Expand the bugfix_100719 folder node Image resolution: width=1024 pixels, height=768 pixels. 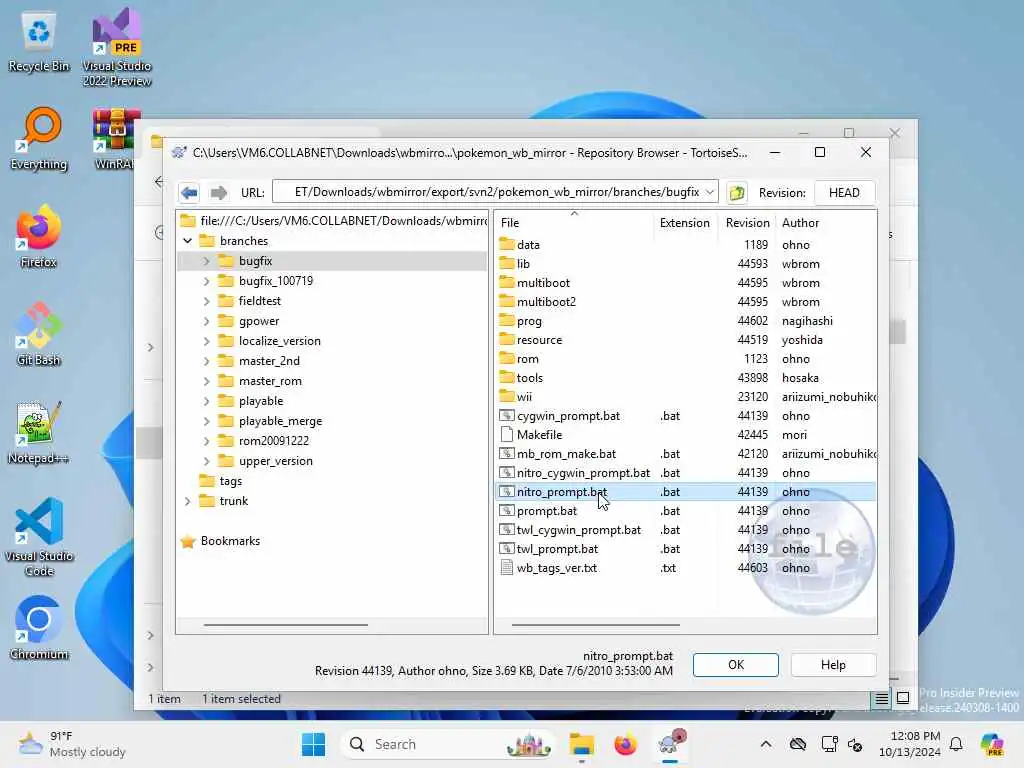[x=206, y=281]
